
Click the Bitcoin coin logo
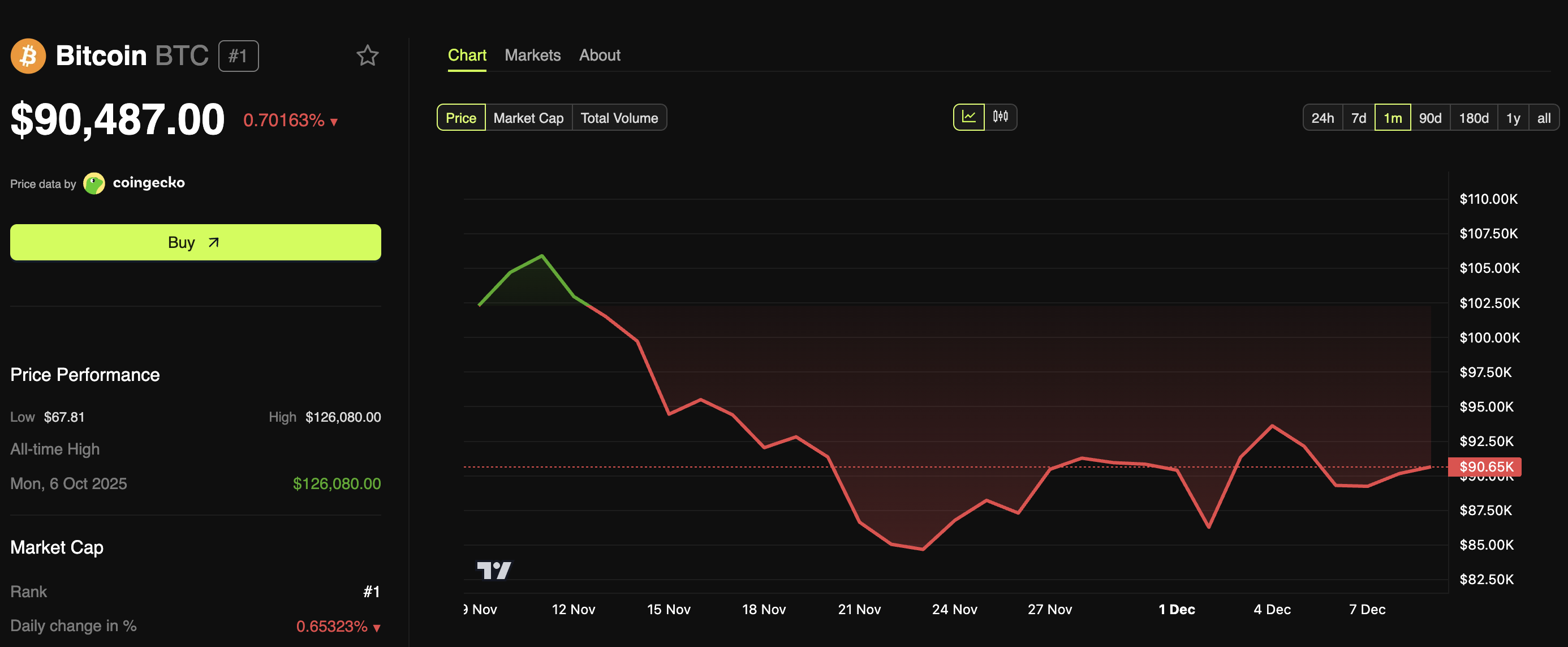point(28,55)
